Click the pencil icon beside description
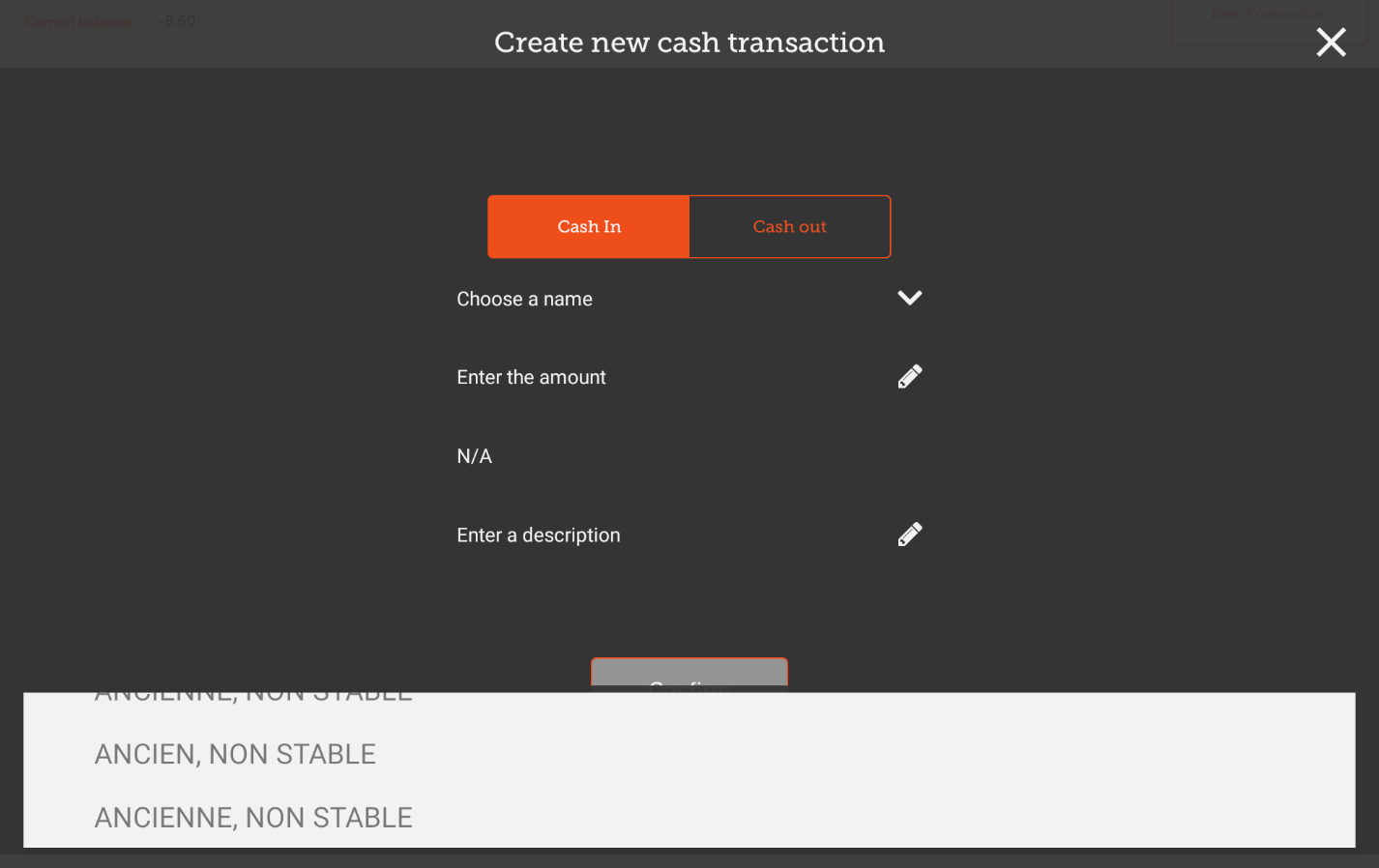 (x=909, y=535)
